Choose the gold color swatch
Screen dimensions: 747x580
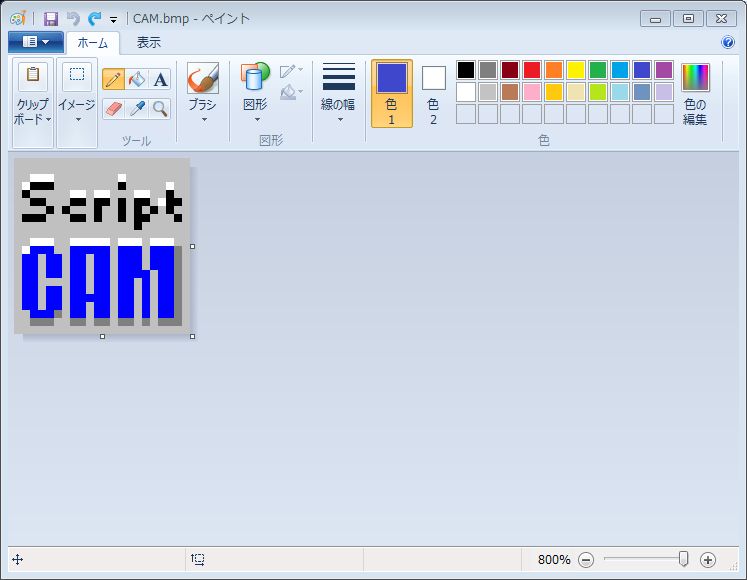(x=554, y=92)
